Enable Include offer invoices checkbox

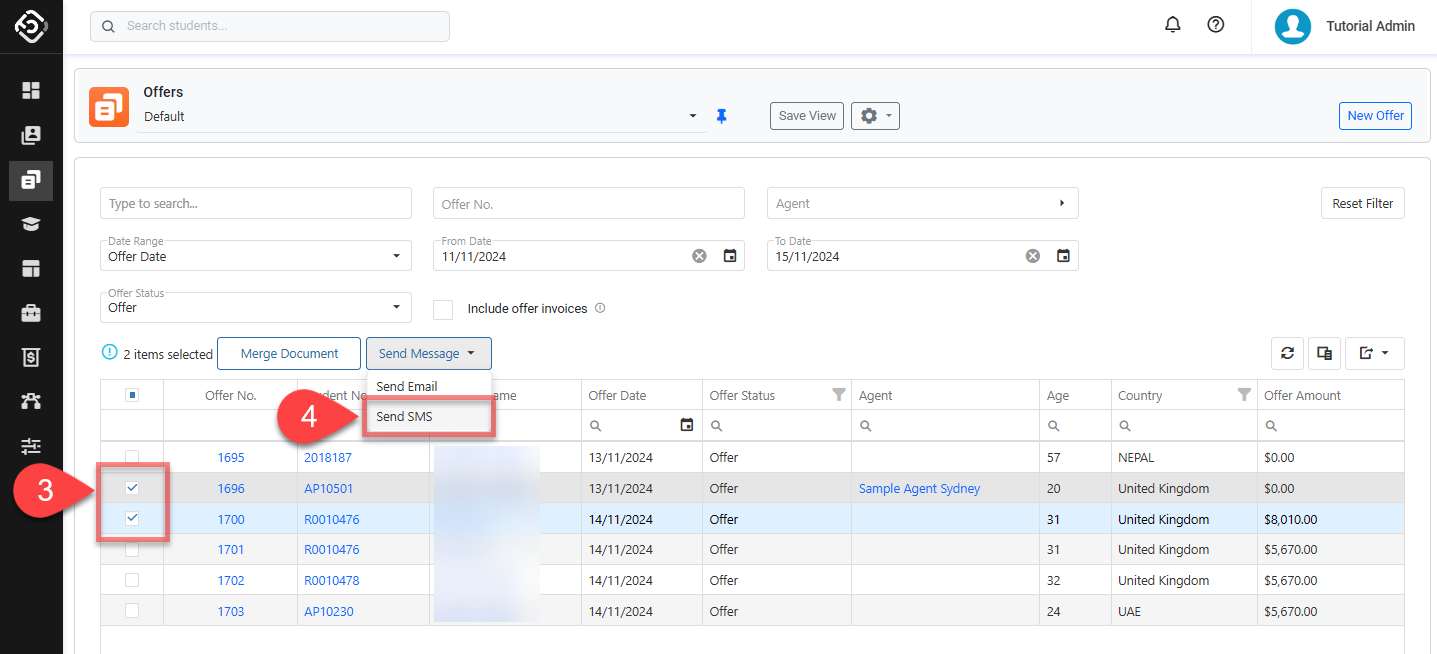(x=443, y=309)
